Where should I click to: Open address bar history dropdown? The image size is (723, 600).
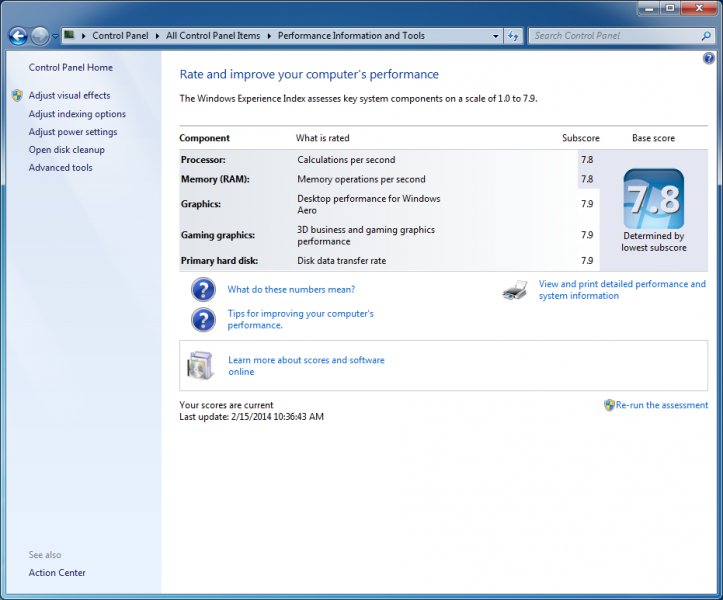[496, 36]
